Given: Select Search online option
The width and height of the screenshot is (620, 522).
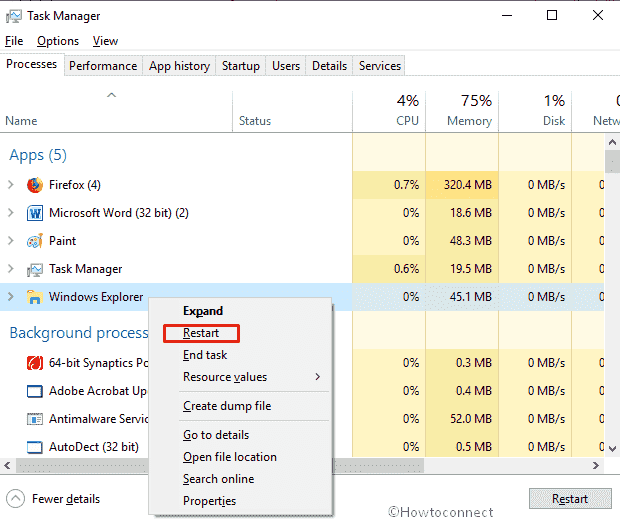Looking at the screenshot, I should [218, 479].
